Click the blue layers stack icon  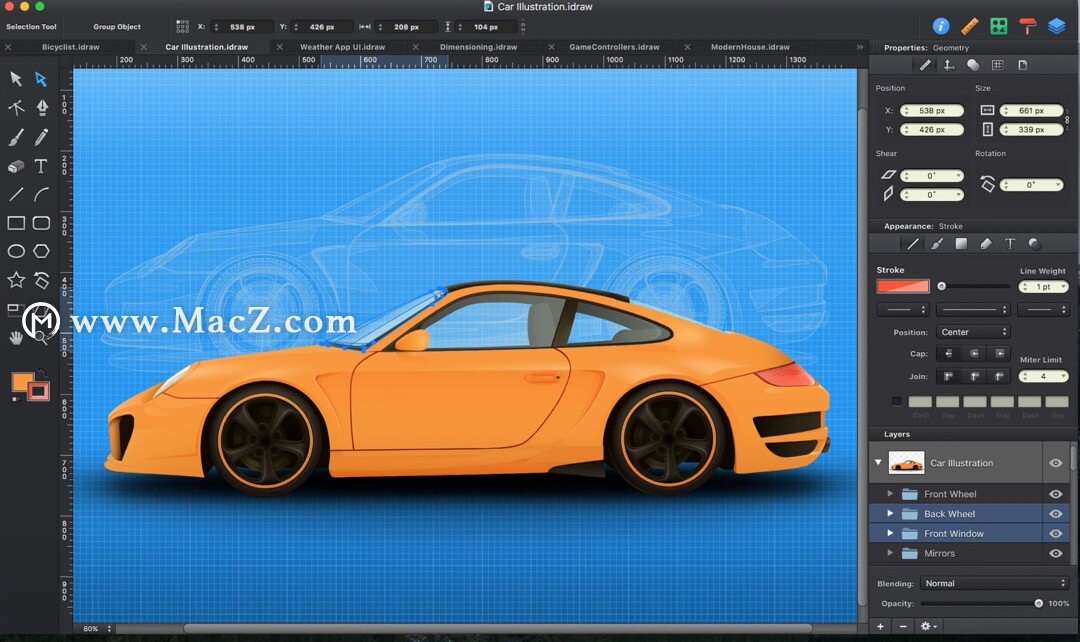(1056, 27)
